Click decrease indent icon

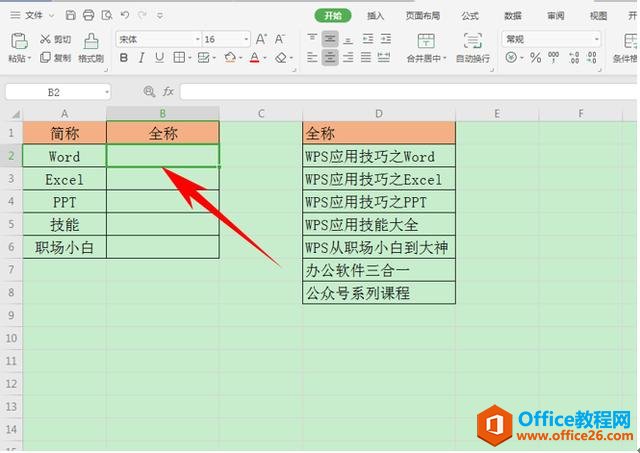368,39
